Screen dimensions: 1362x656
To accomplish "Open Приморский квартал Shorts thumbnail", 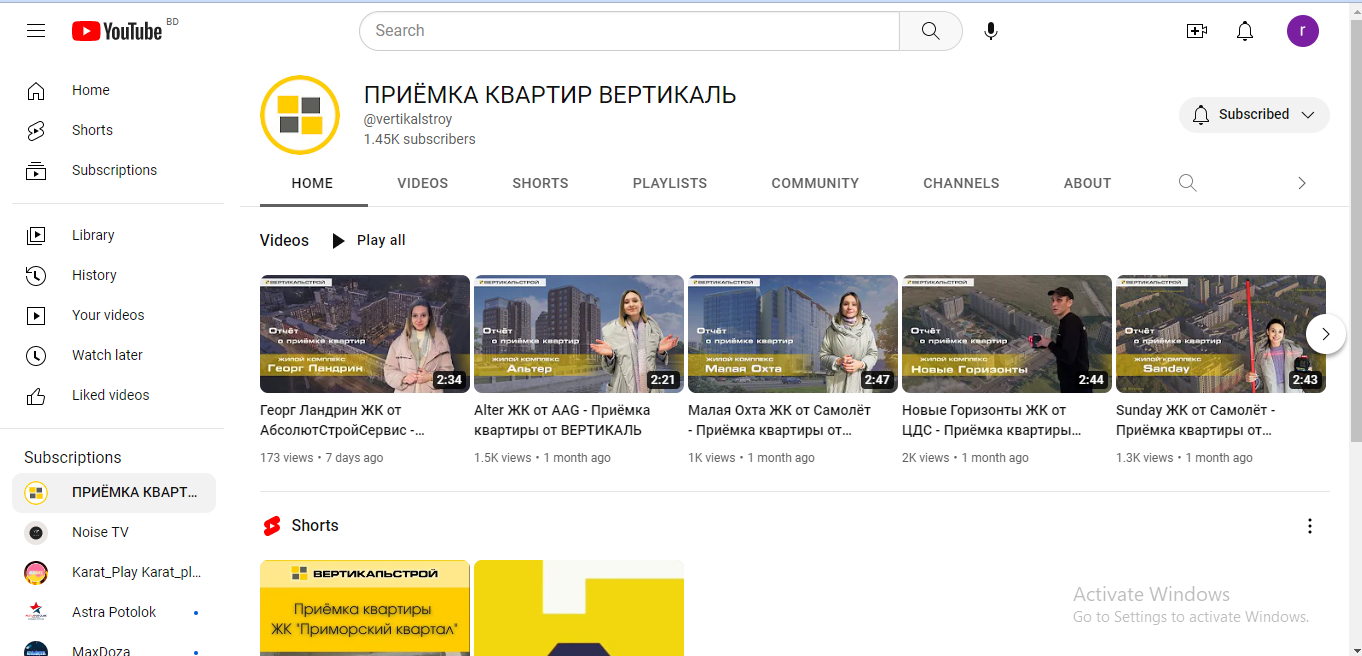I will (x=365, y=608).
